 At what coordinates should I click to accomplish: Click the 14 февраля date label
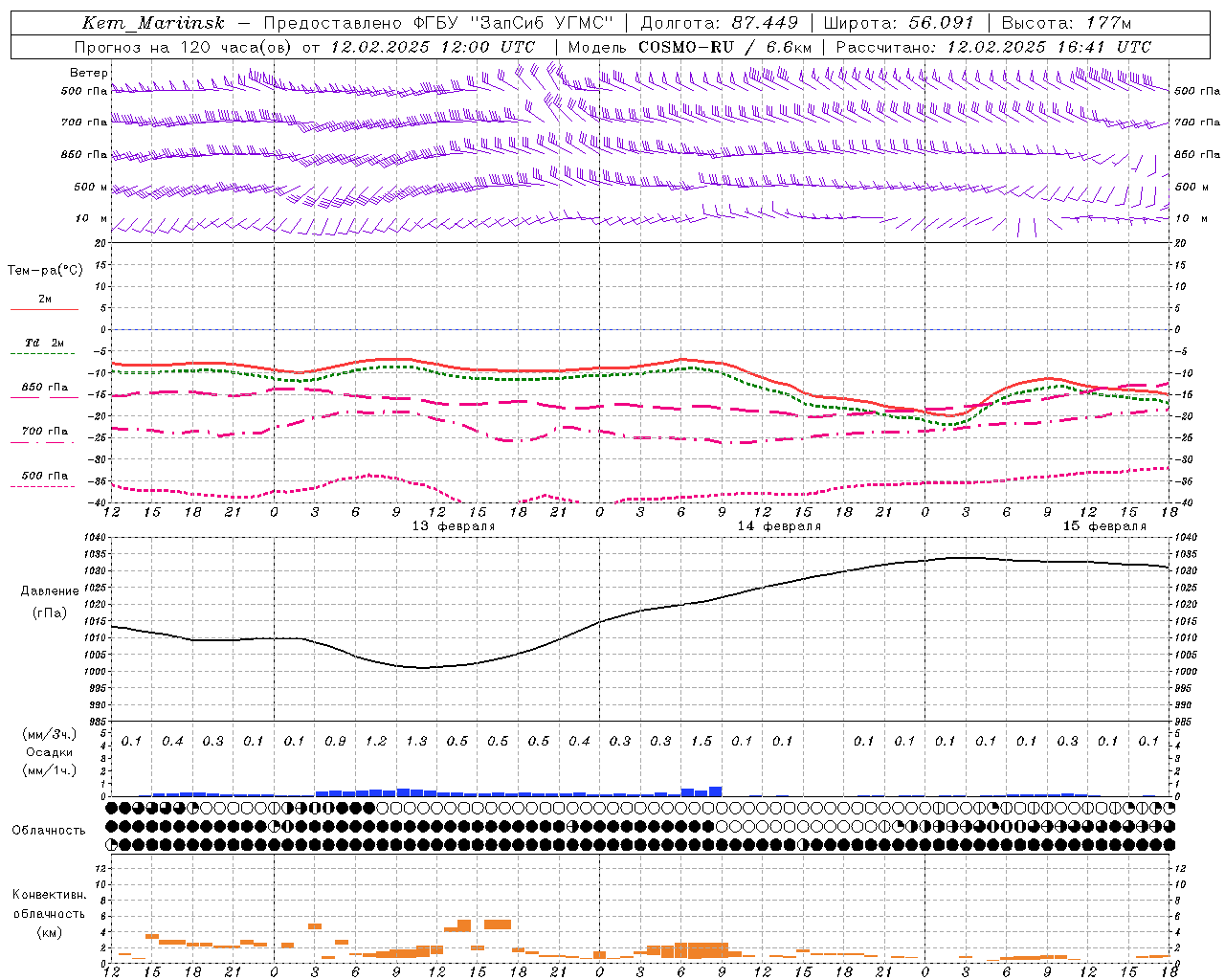[x=779, y=526]
